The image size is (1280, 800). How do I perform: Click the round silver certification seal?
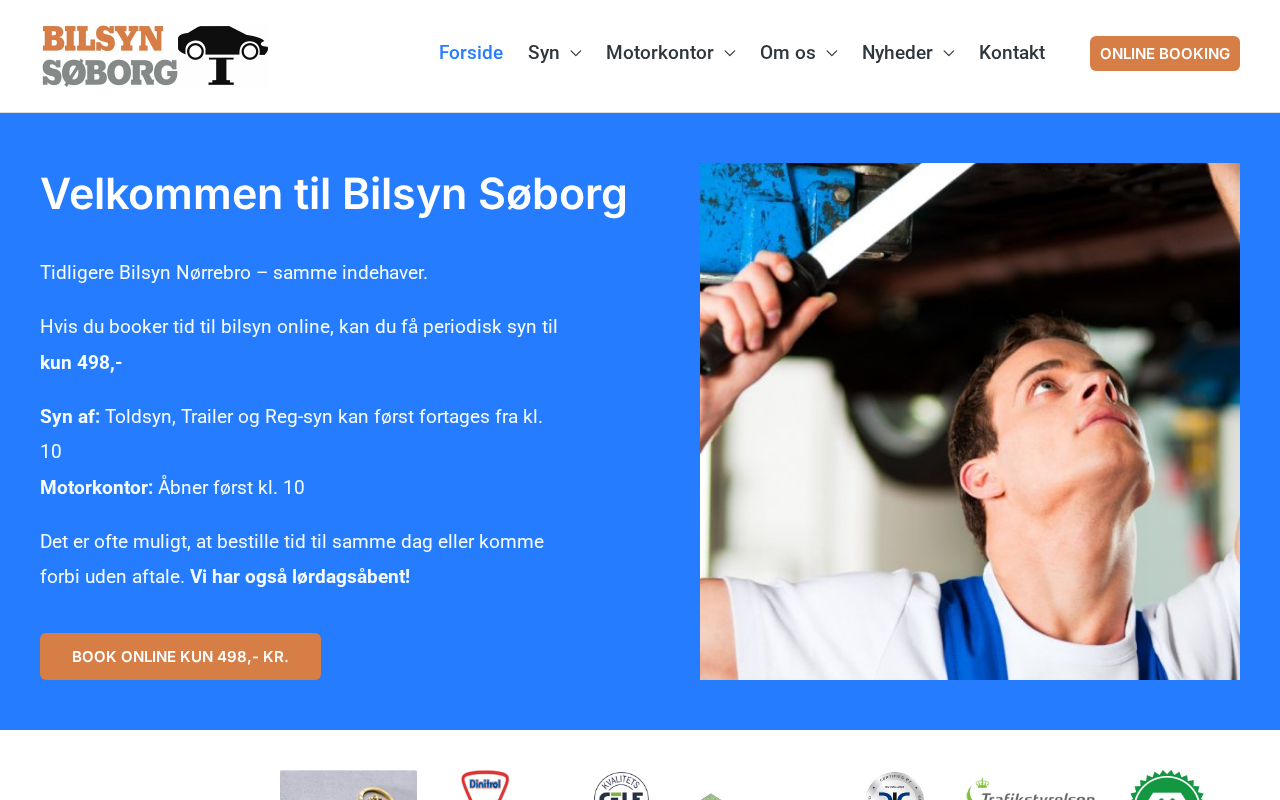click(894, 785)
